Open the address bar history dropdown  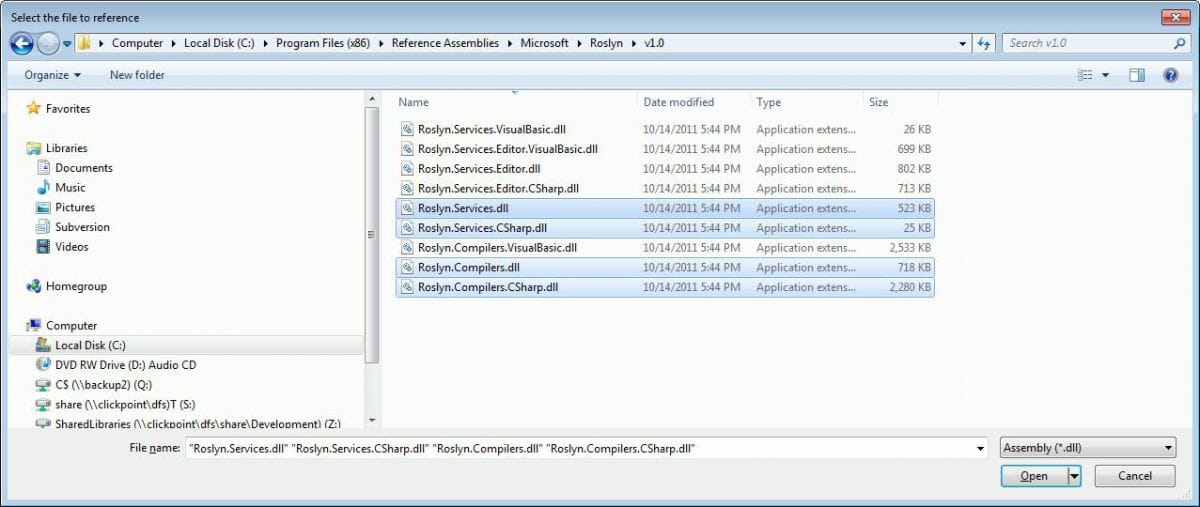[962, 43]
